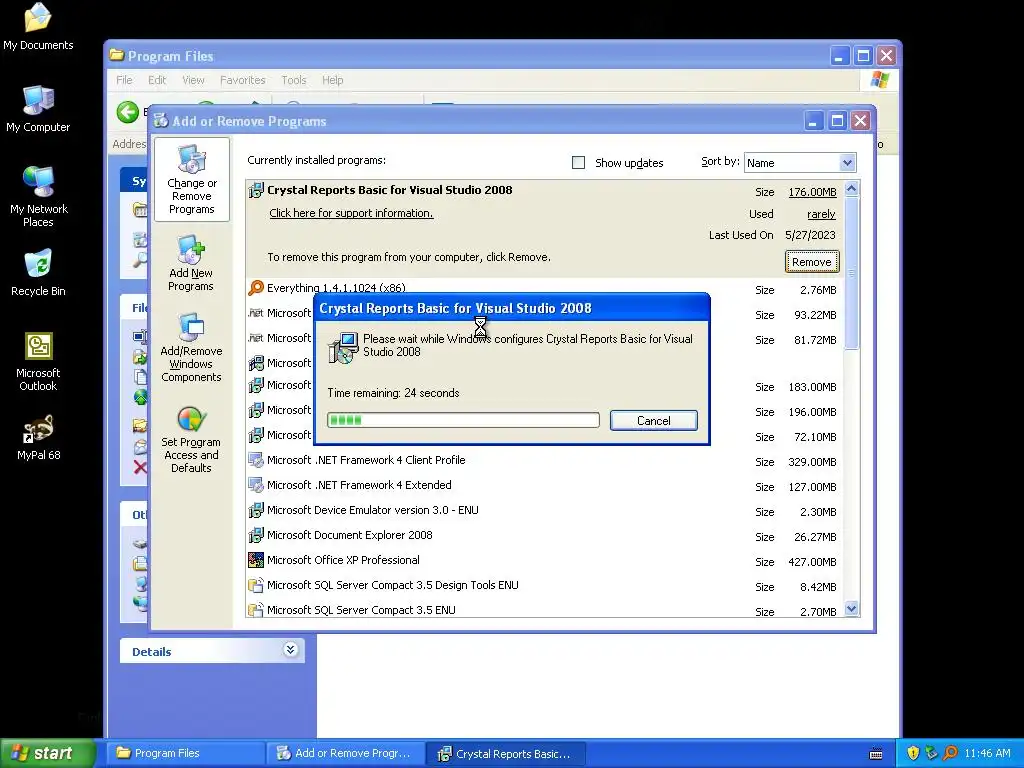Viewport: 1024px width, 768px height.
Task: Click the Remove button for Crystal Reports
Action: tap(812, 262)
